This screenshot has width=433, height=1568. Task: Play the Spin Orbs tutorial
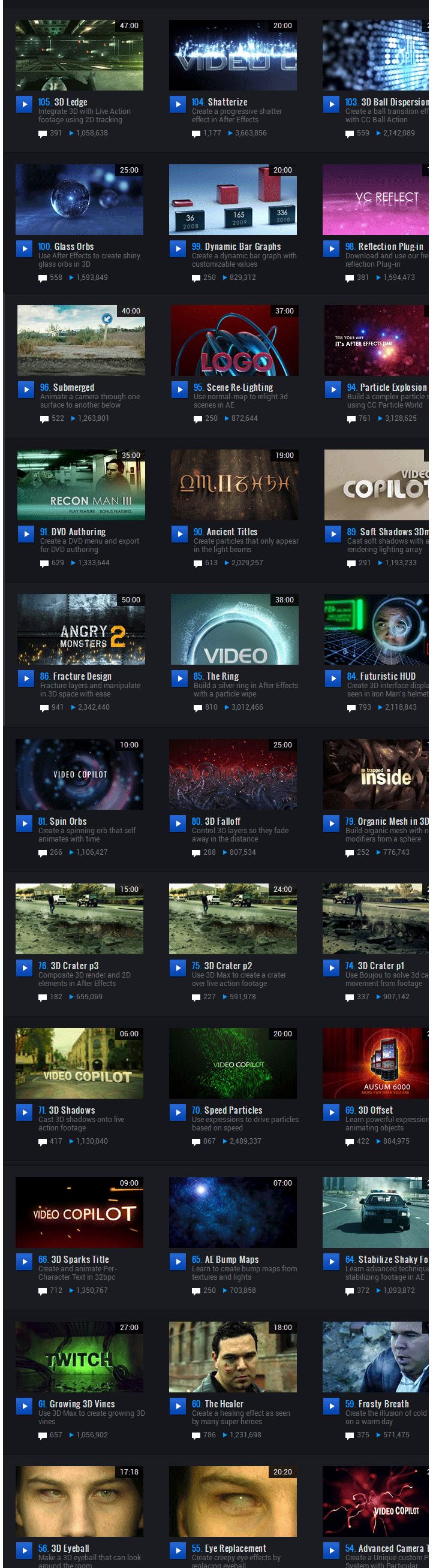24,823
